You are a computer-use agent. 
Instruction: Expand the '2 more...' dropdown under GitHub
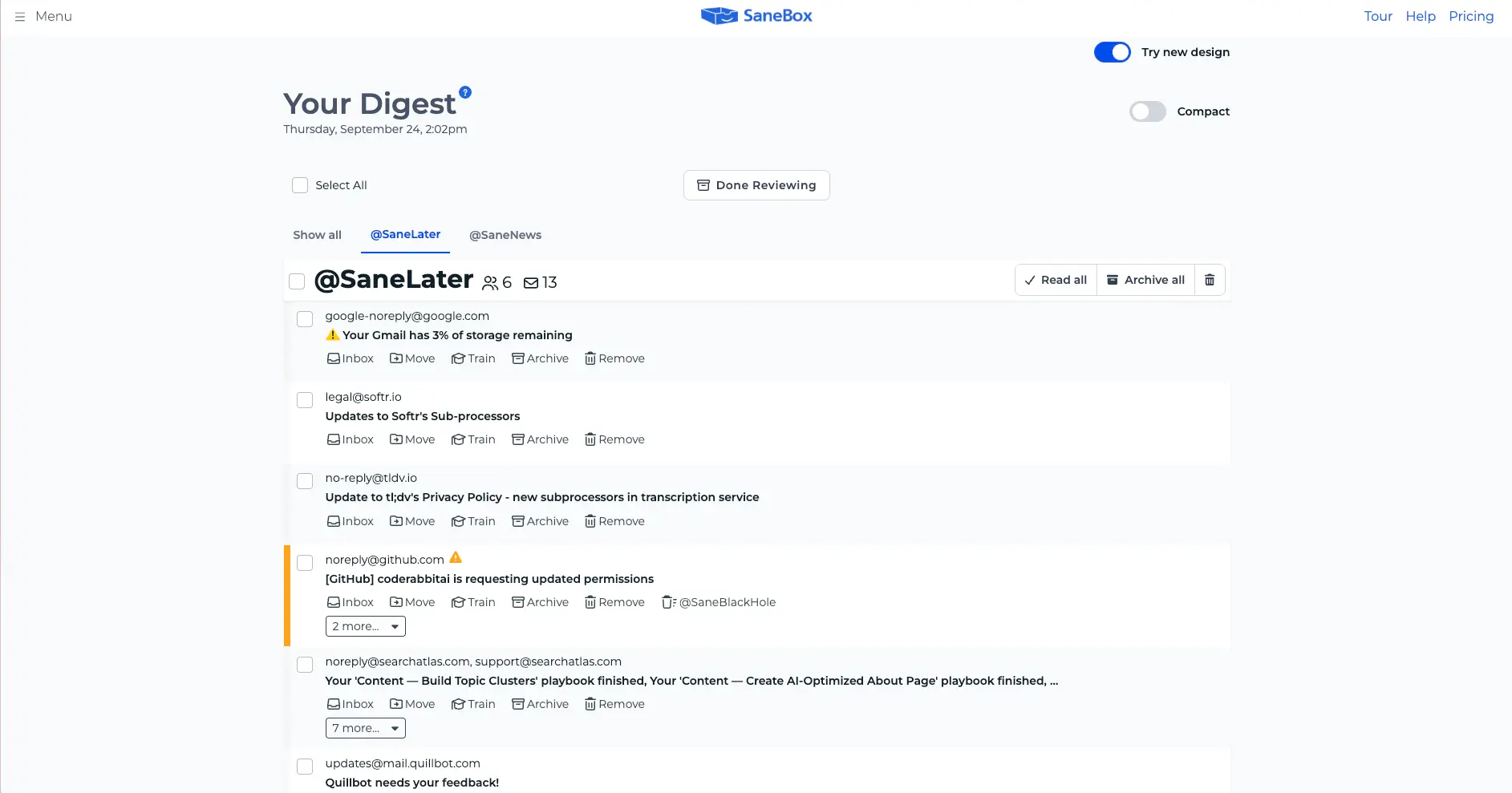(366, 626)
